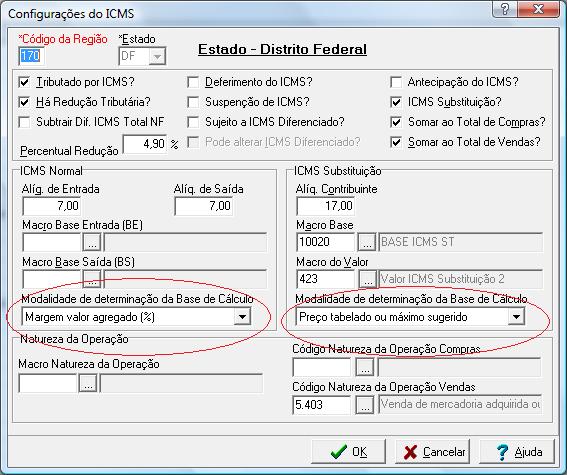
Task: Click the Cancelar button
Action: tap(432, 452)
